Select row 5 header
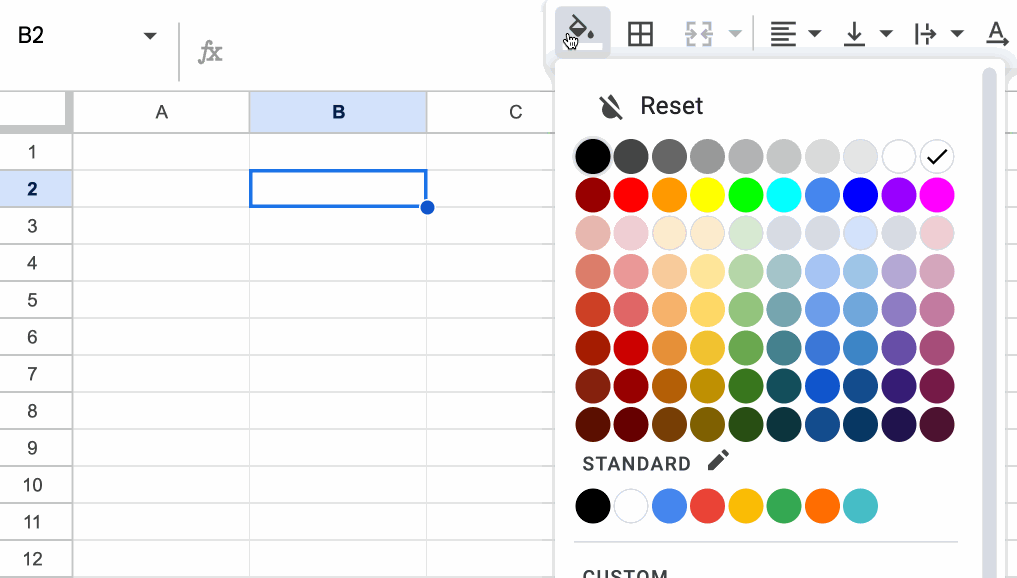This screenshot has height=578, width=1017. pyautogui.click(x=33, y=300)
